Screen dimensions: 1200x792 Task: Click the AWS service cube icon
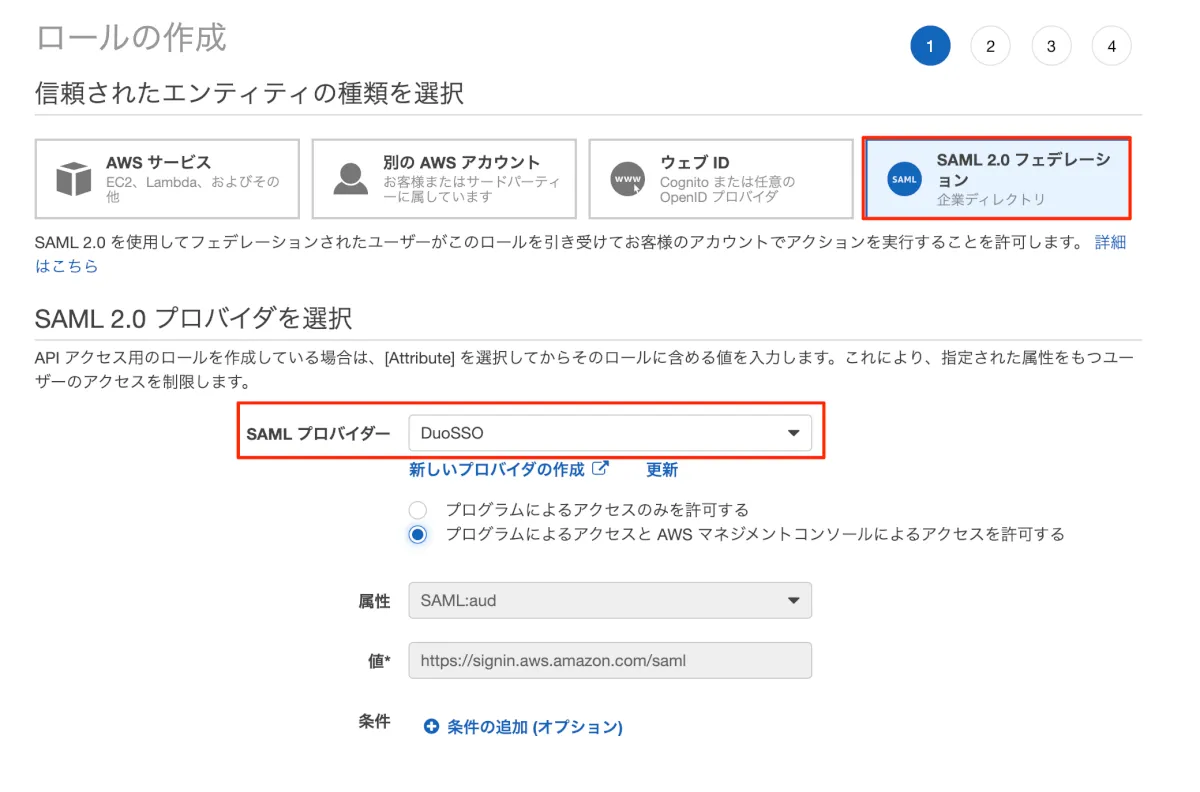point(74,180)
